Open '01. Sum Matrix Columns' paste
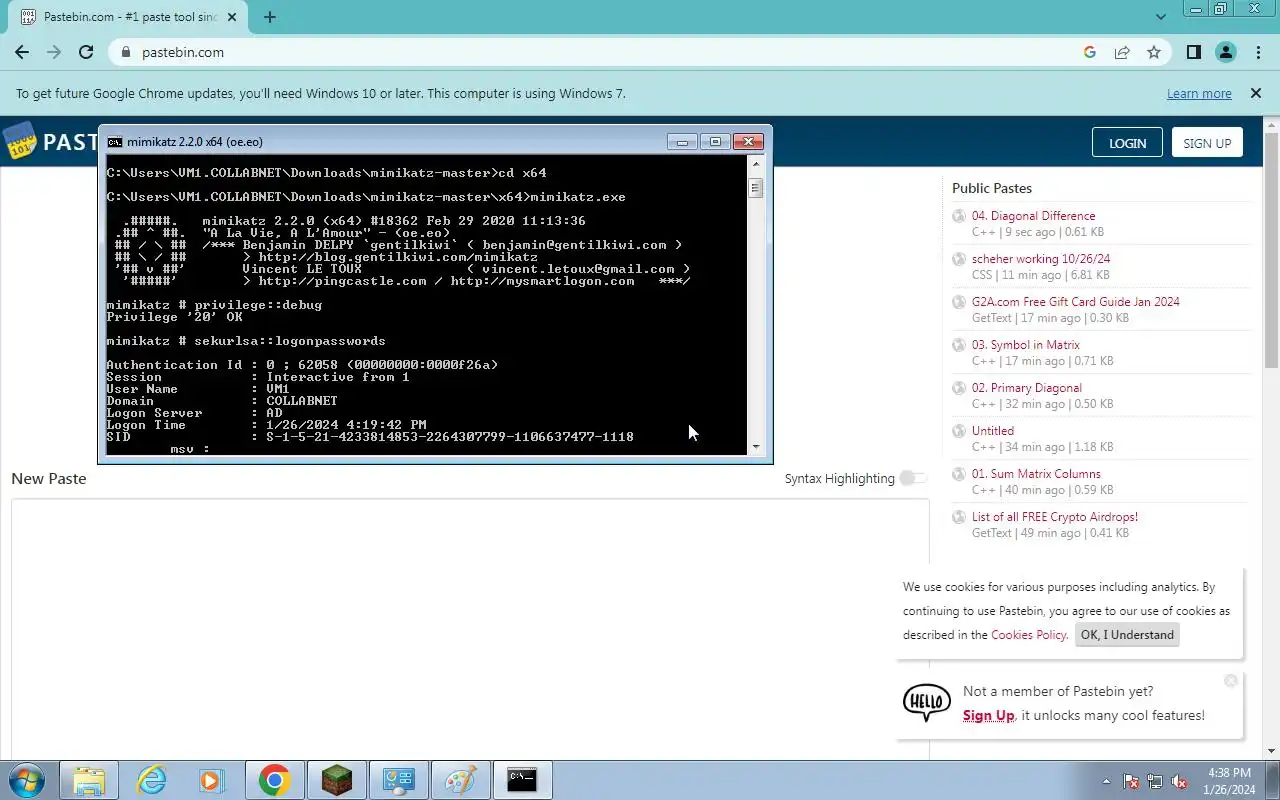 pyautogui.click(x=1036, y=474)
